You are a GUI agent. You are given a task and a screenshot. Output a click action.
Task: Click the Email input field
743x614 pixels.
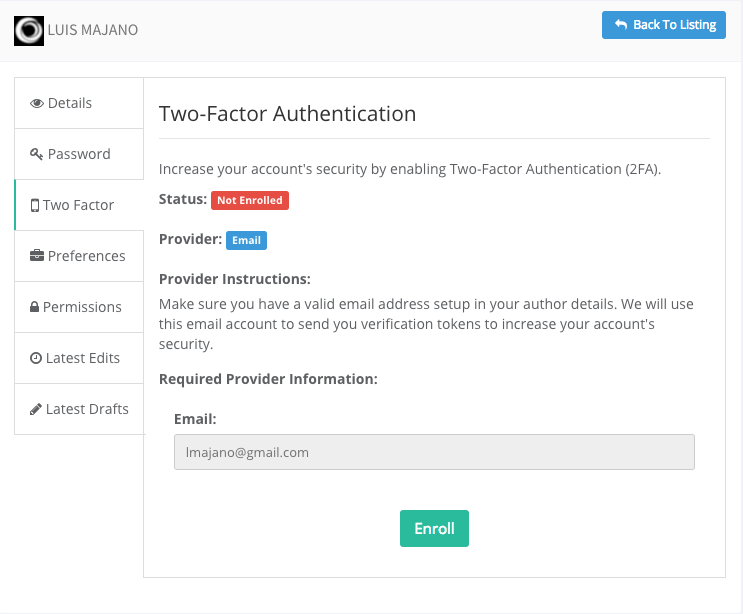point(434,452)
